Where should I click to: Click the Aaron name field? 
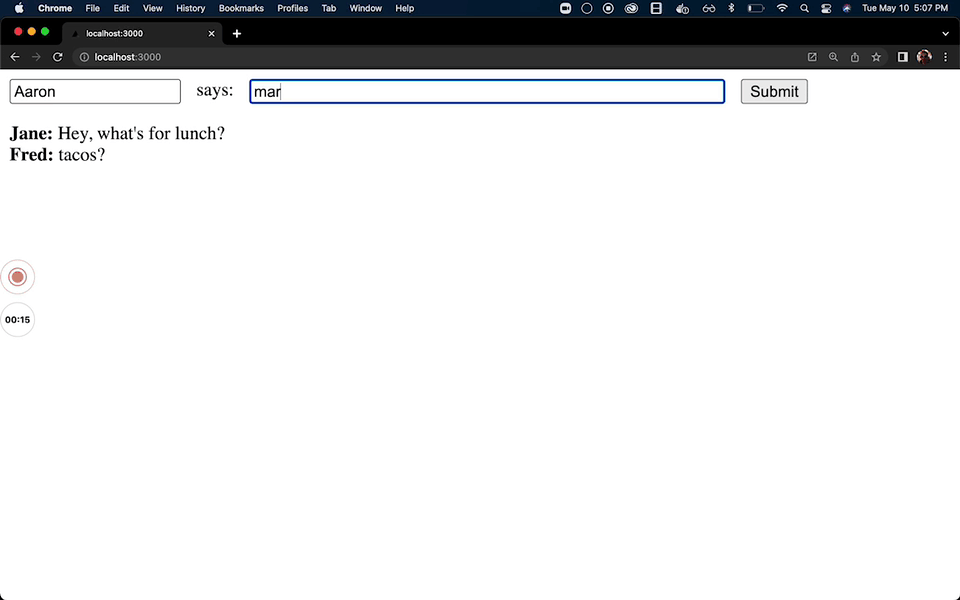point(95,92)
